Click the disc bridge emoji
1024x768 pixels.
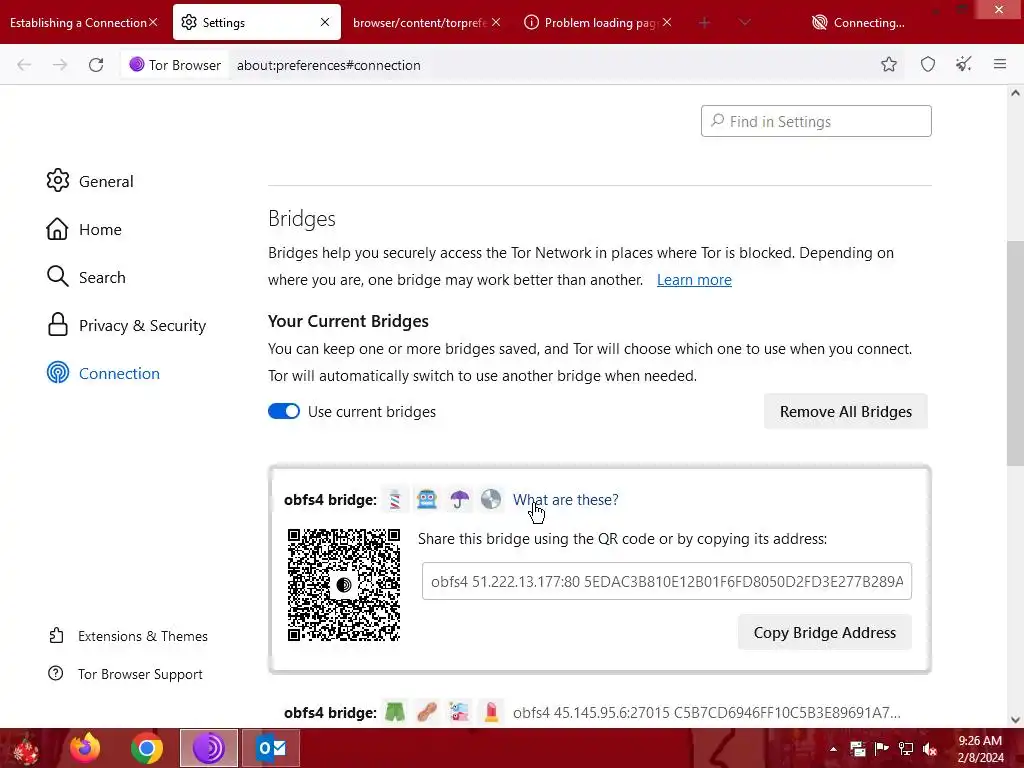click(x=491, y=500)
